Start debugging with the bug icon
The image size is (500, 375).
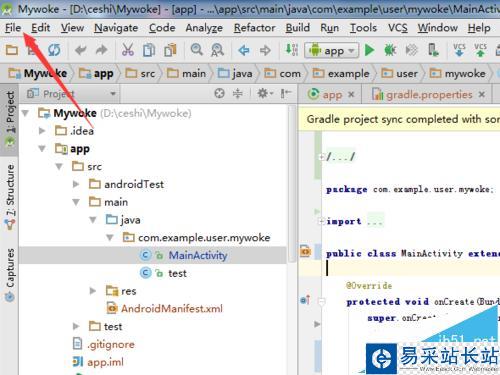point(390,50)
